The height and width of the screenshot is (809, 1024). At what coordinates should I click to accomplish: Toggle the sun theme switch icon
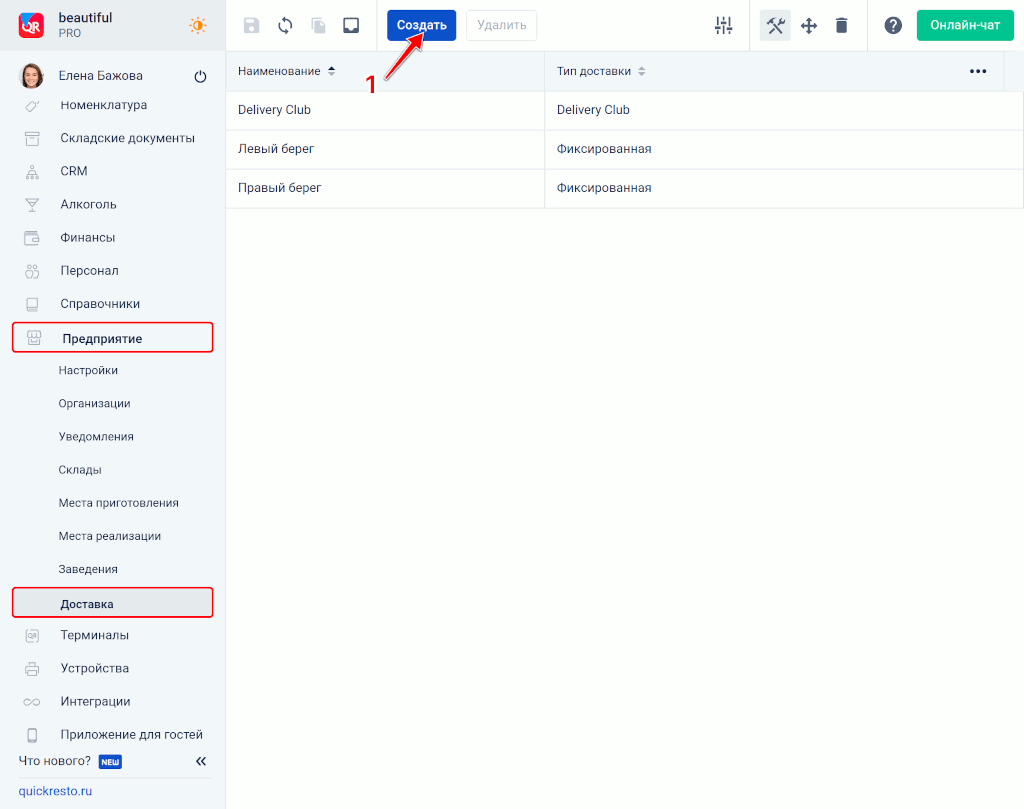coord(197,25)
